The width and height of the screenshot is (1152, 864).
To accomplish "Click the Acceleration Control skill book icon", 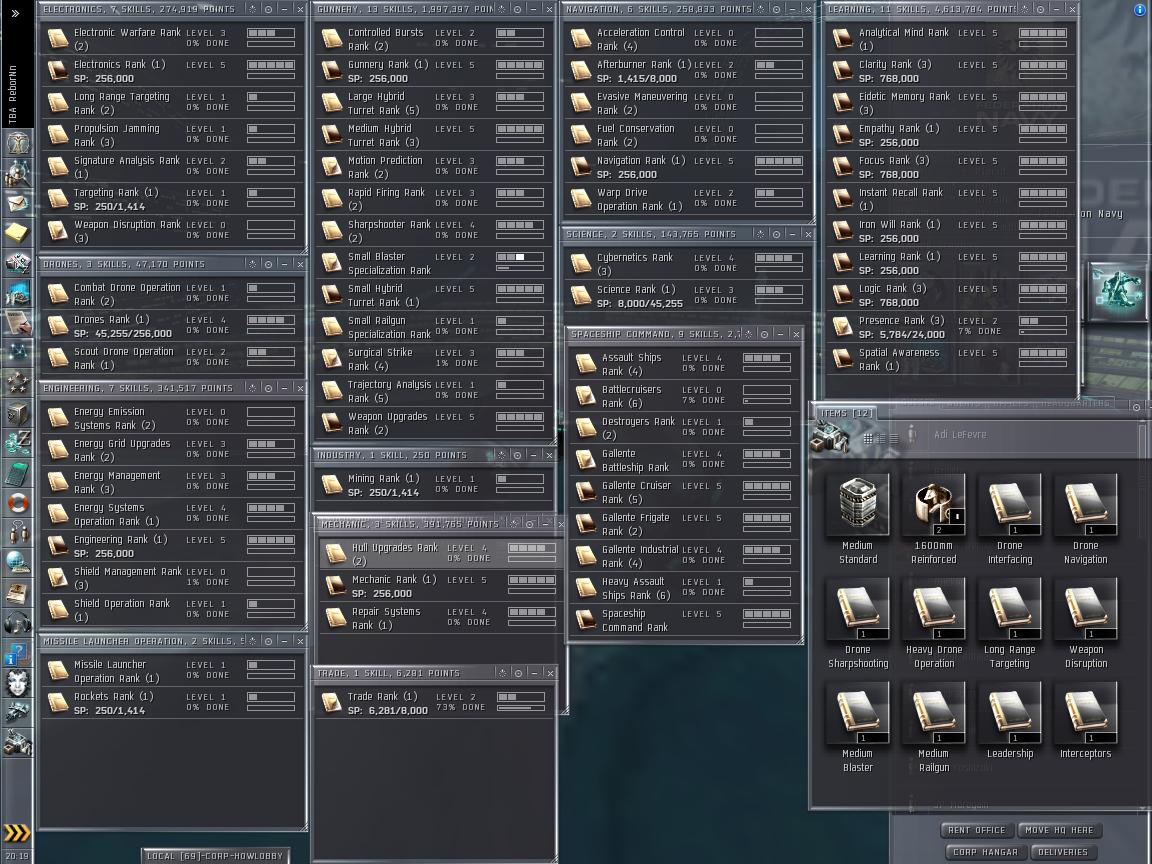I will click(x=580, y=39).
